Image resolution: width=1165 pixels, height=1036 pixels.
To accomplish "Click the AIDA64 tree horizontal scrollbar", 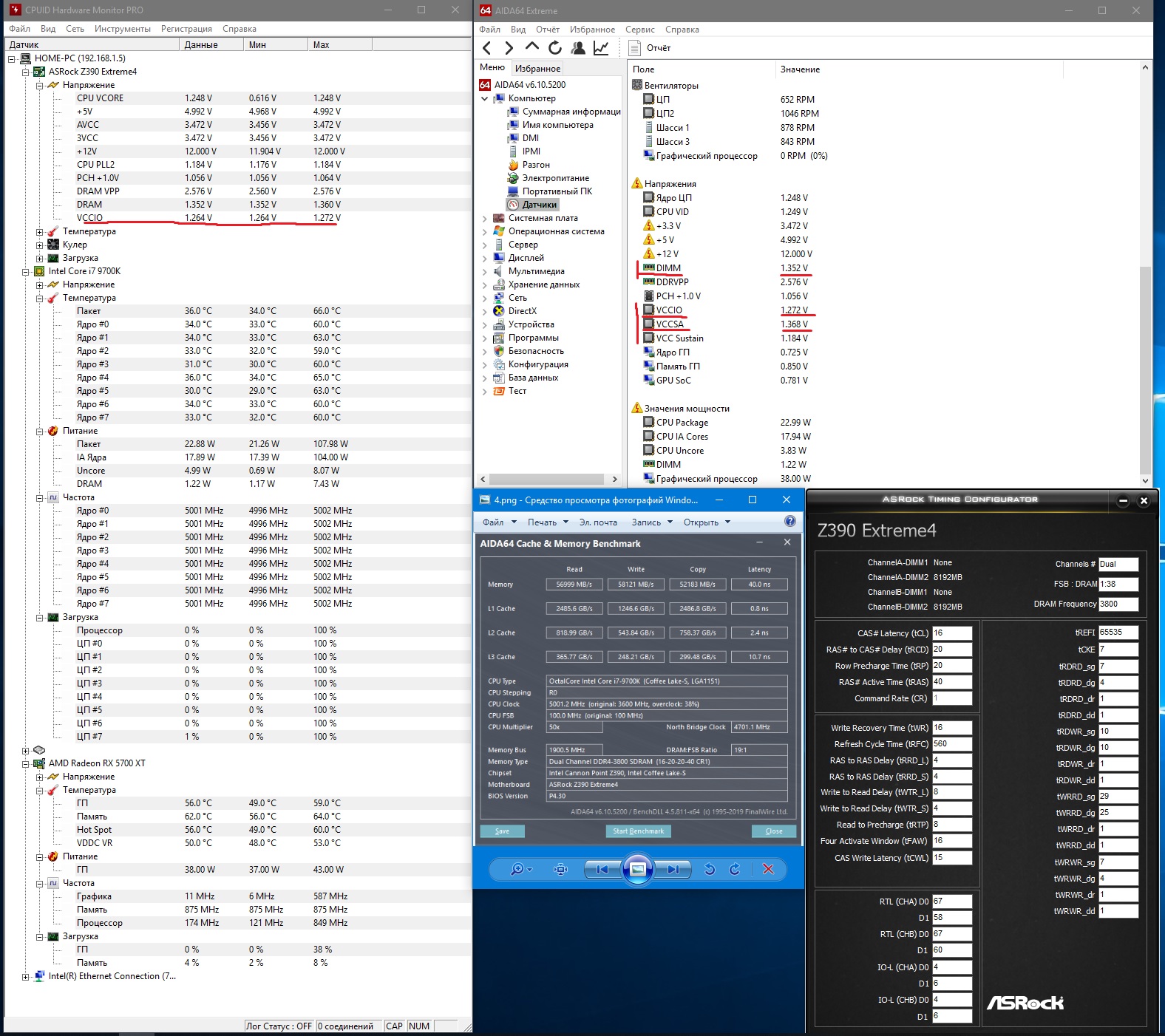I will click(548, 479).
